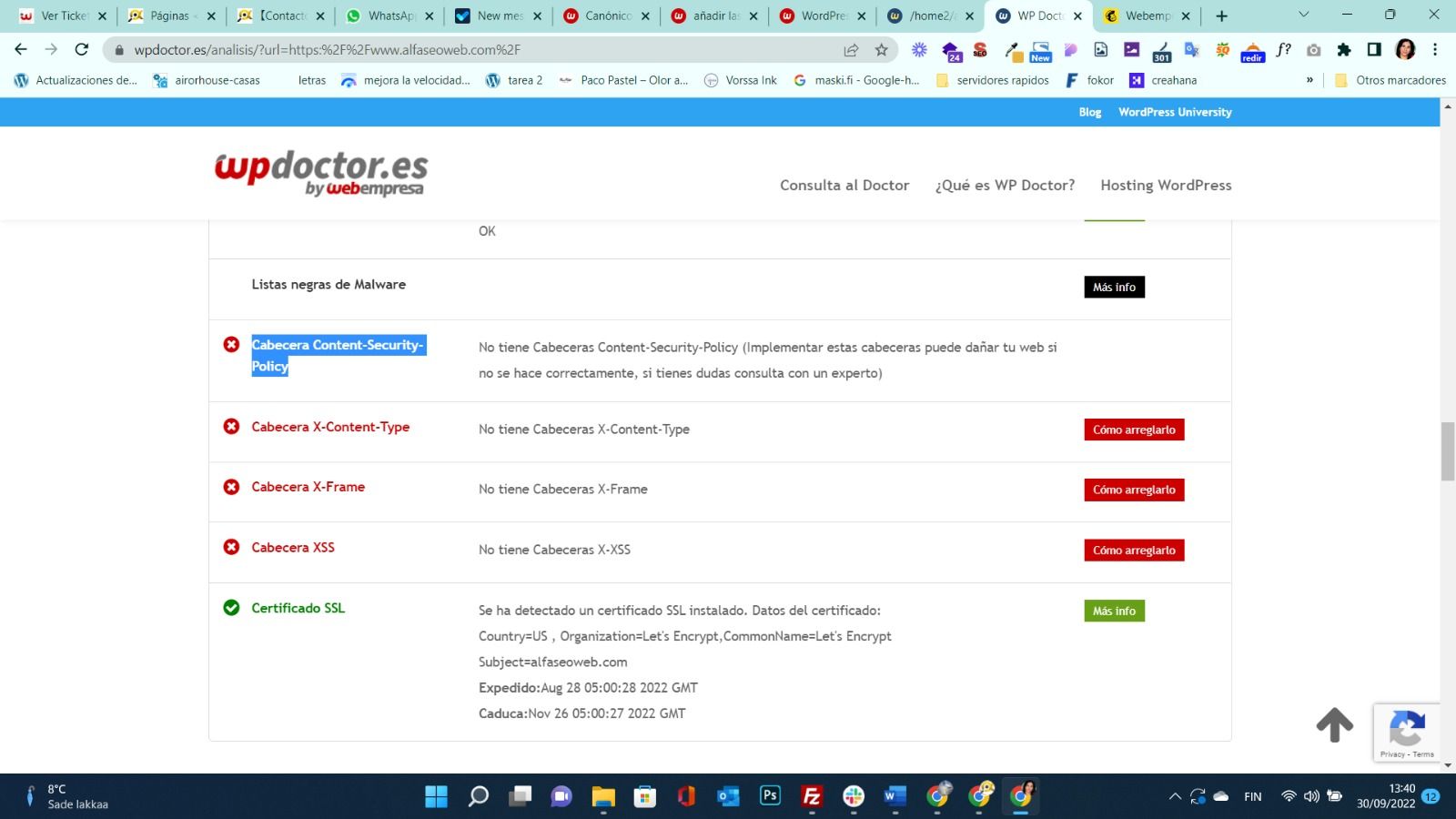Click the scroll-to-top arrow icon
The height and width of the screenshot is (819, 1456).
tap(1334, 724)
